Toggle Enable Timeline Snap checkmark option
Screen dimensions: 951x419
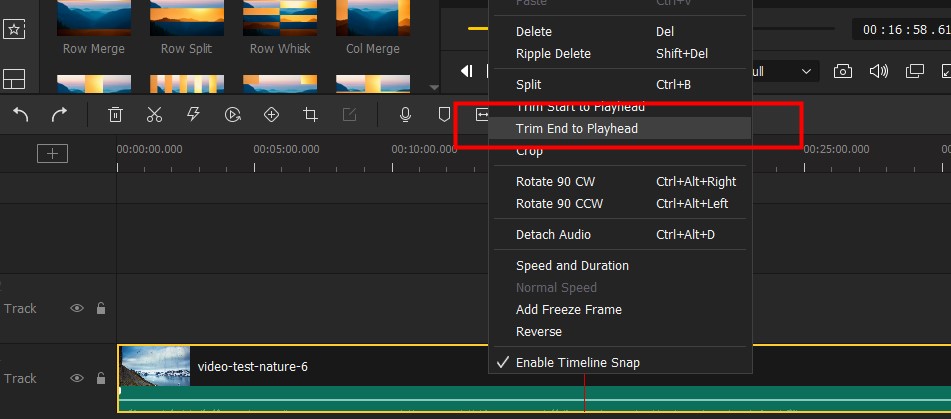[x=577, y=362]
